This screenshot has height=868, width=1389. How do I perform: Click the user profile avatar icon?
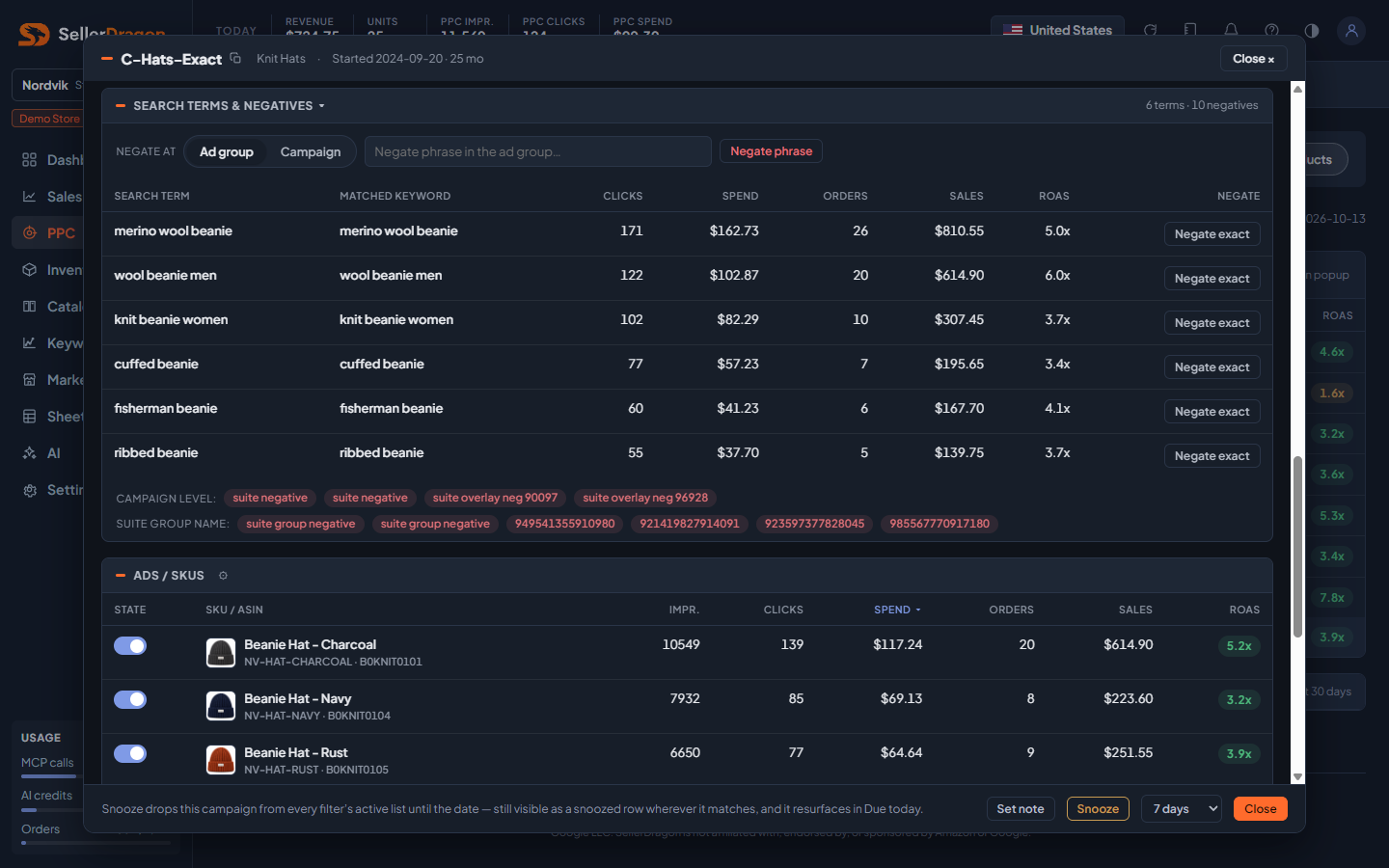(1351, 30)
